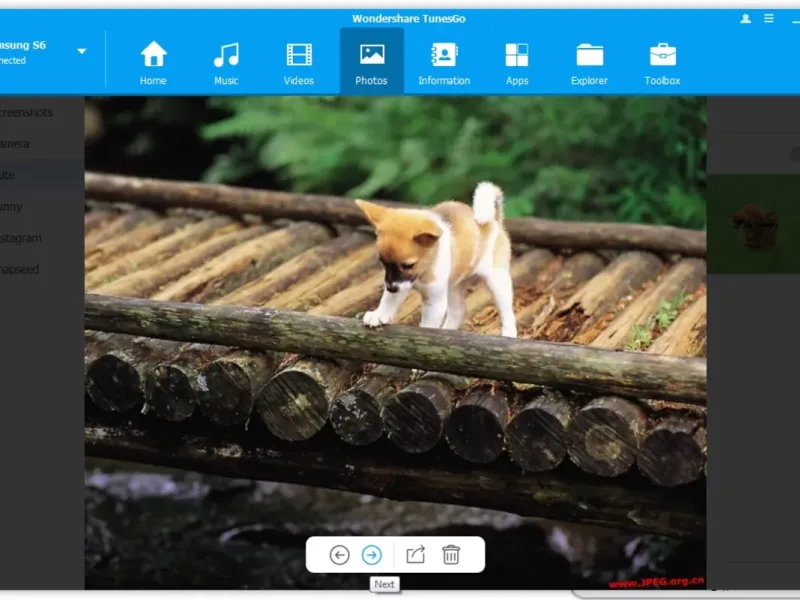Export the current photo
Image resolution: width=800 pixels, height=600 pixels.
tap(415, 555)
